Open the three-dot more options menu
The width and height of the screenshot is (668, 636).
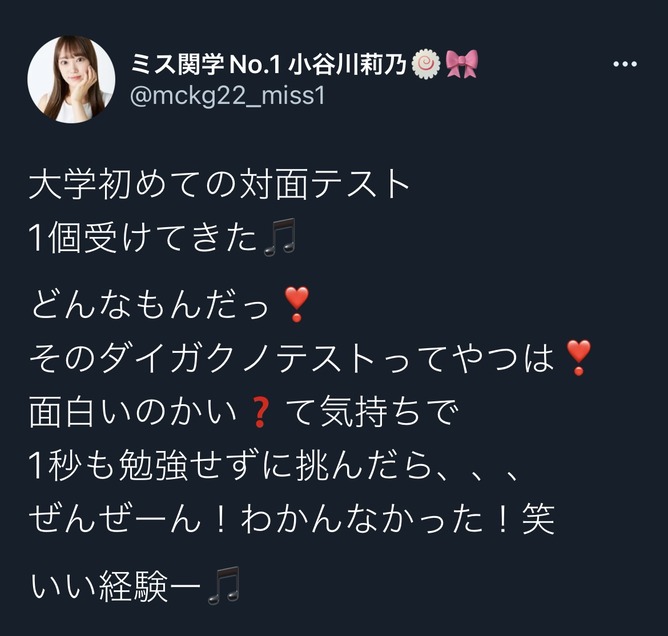point(625,64)
